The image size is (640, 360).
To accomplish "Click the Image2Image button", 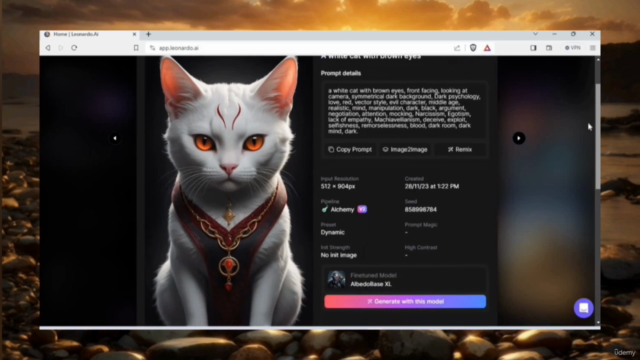I will coord(405,149).
